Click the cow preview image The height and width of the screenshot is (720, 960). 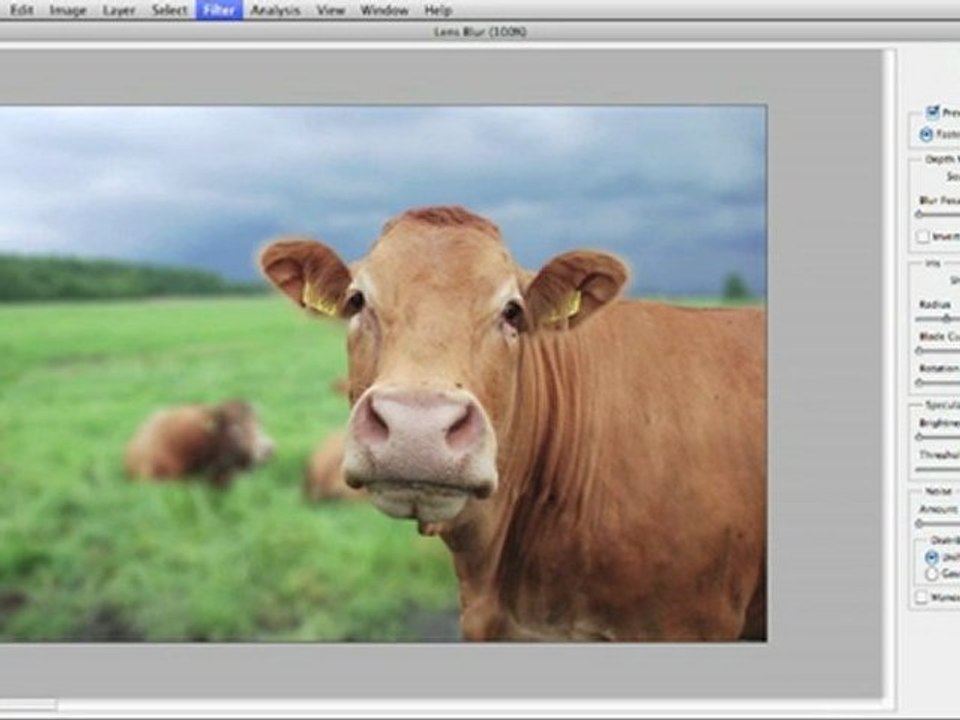(x=383, y=373)
